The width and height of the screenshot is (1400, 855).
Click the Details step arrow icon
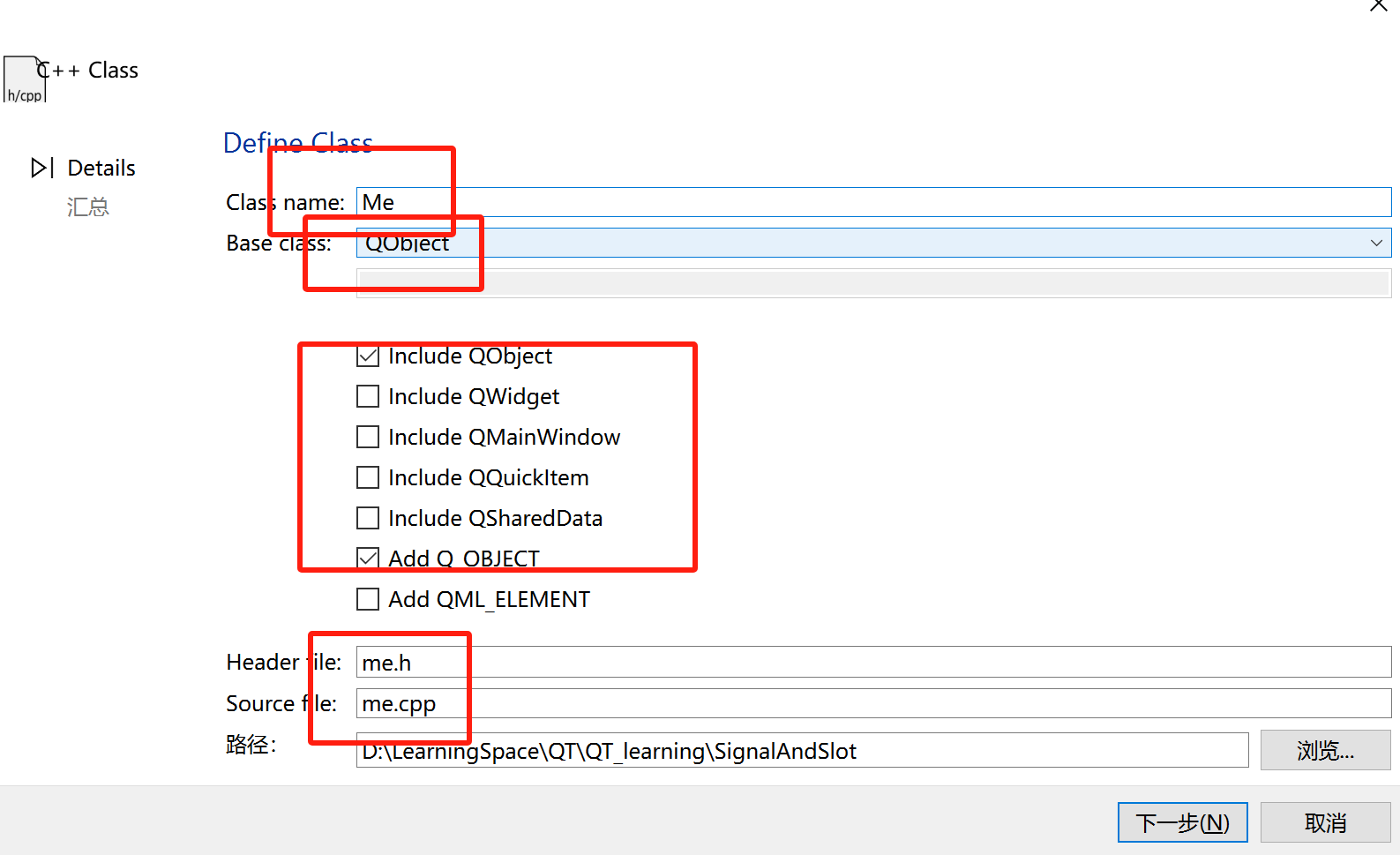tap(42, 168)
